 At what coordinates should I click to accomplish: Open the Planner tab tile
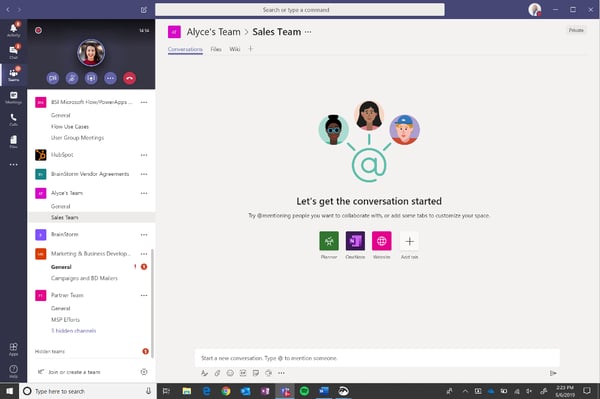[329, 241]
